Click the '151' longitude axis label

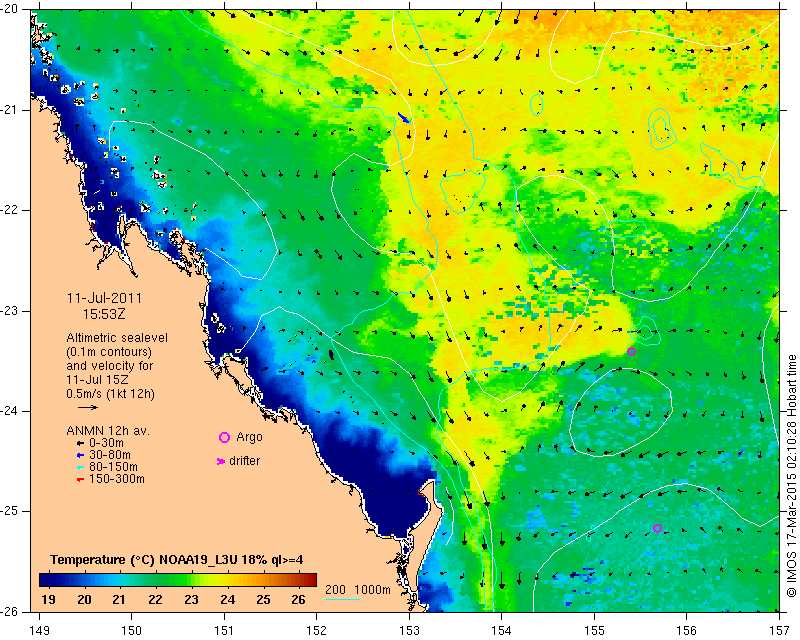[224, 631]
